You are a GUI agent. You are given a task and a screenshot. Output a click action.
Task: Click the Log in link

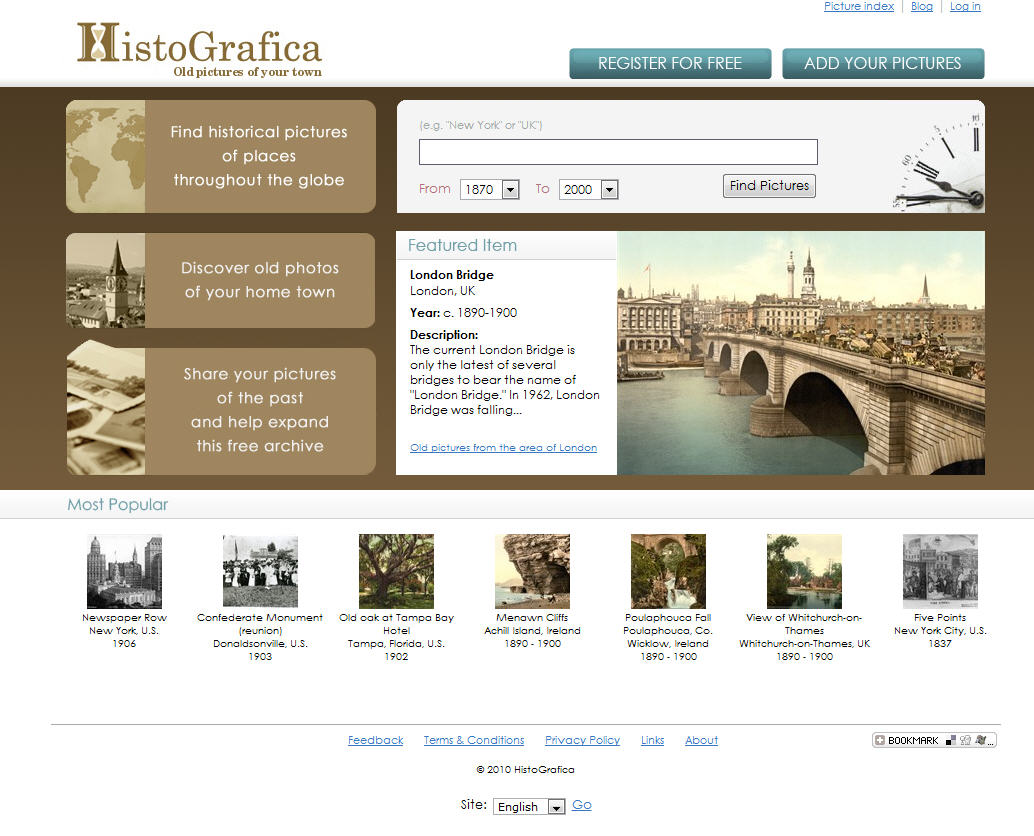[965, 7]
